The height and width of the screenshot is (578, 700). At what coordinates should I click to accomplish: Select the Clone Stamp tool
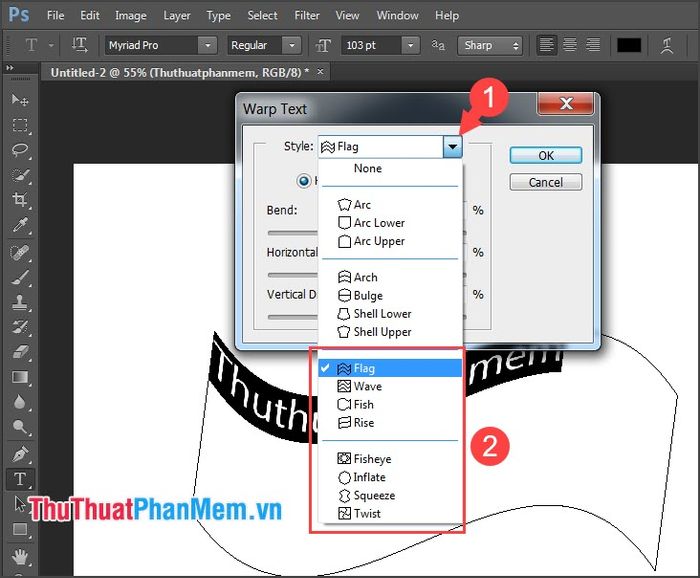tap(20, 302)
